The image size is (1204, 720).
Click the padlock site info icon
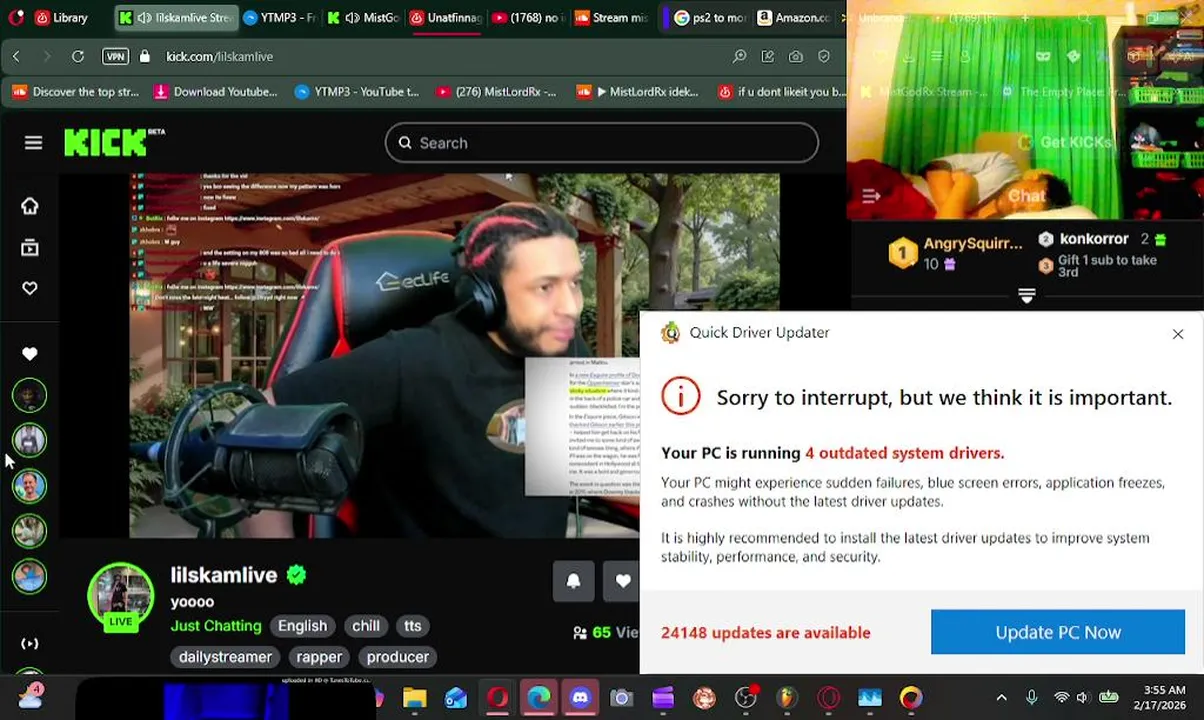click(145, 57)
